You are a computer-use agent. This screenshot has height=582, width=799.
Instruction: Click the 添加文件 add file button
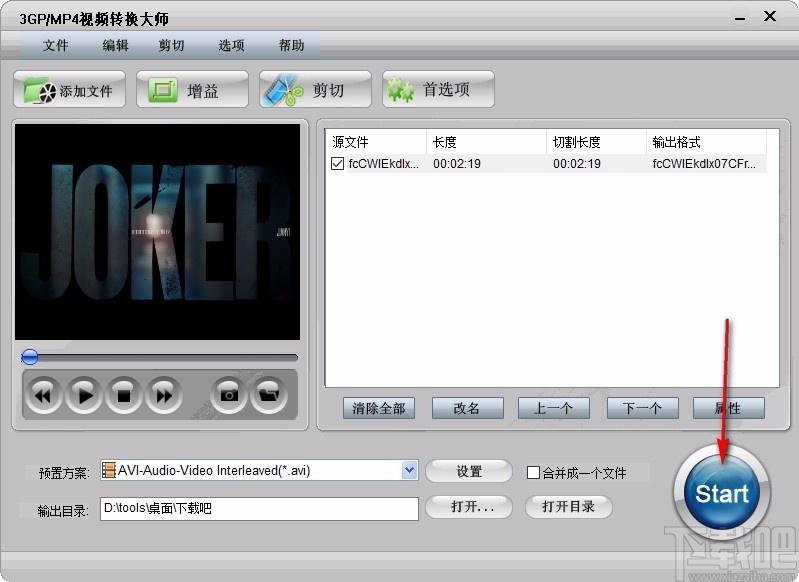click(x=69, y=90)
